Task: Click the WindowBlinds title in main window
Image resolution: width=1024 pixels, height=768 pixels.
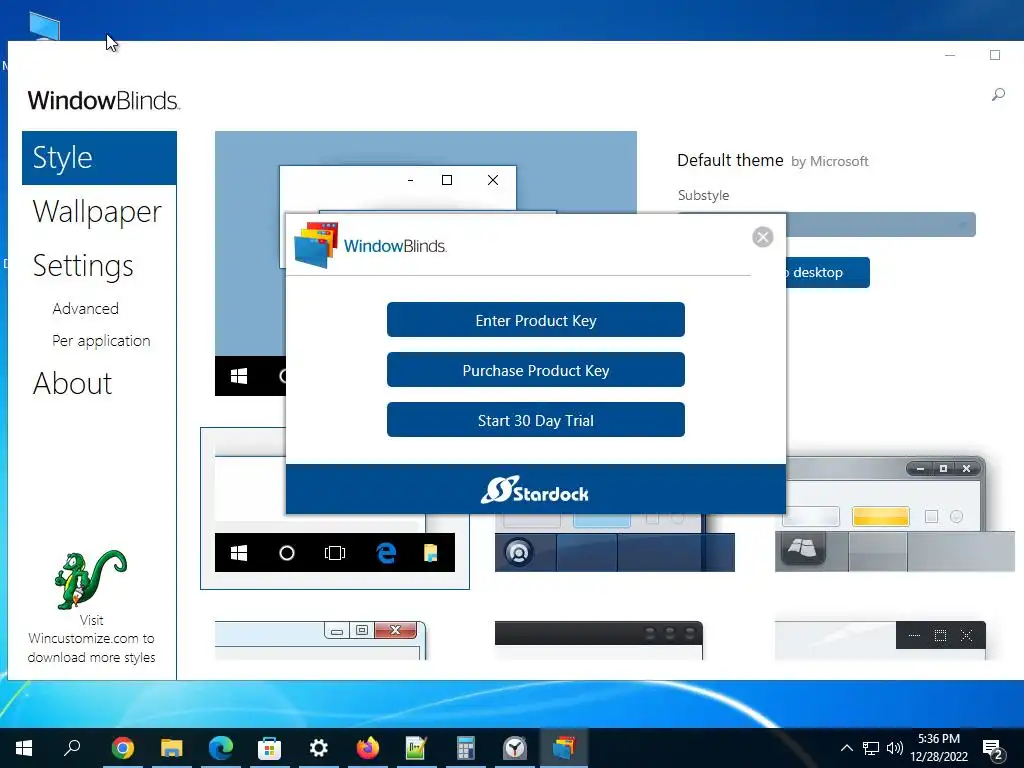Action: point(103,101)
